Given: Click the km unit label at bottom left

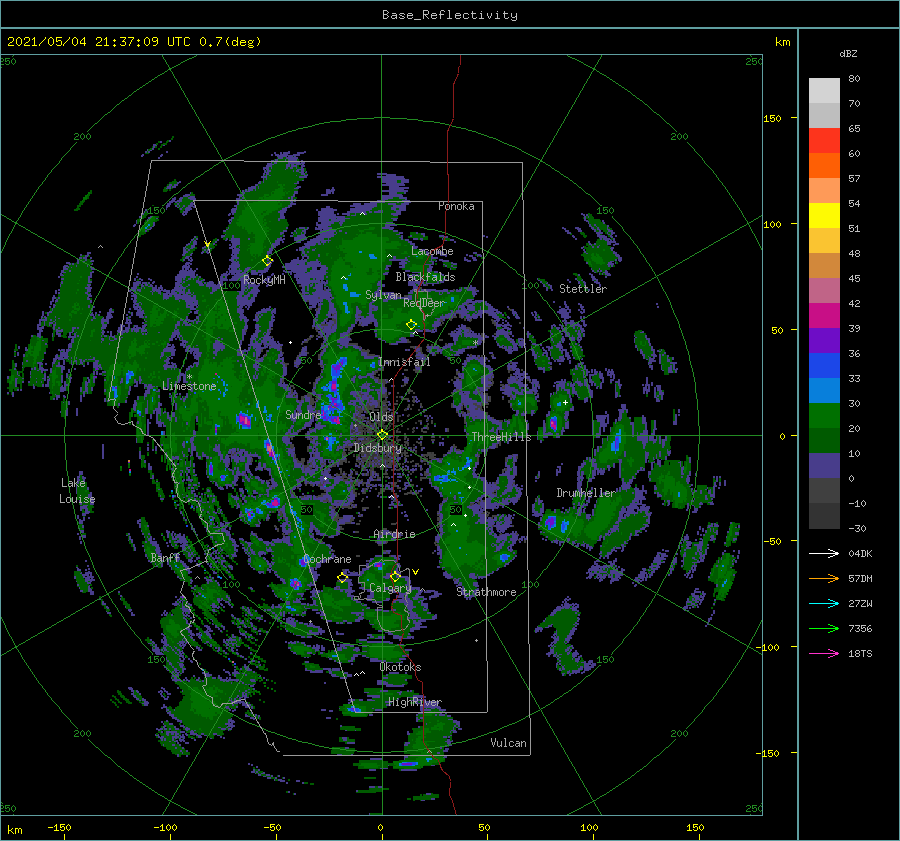Looking at the screenshot, I should [x=14, y=830].
